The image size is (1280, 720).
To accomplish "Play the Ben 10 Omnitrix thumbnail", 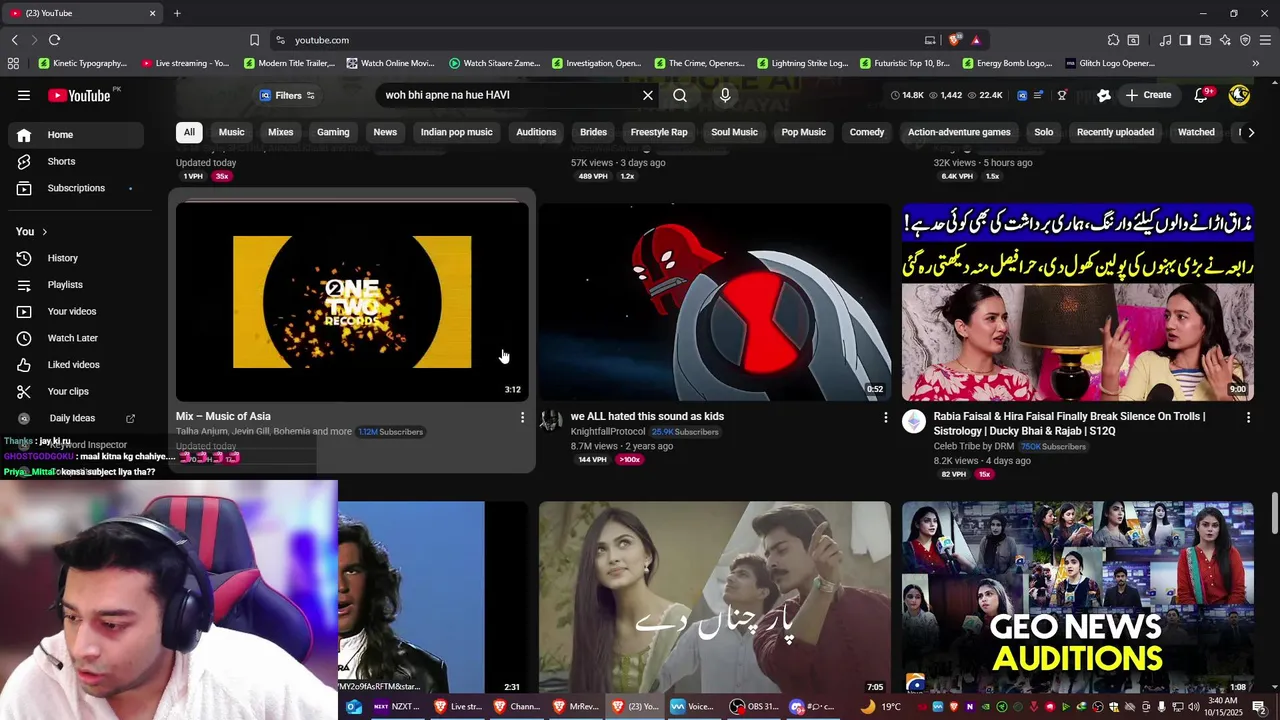I will (715, 302).
